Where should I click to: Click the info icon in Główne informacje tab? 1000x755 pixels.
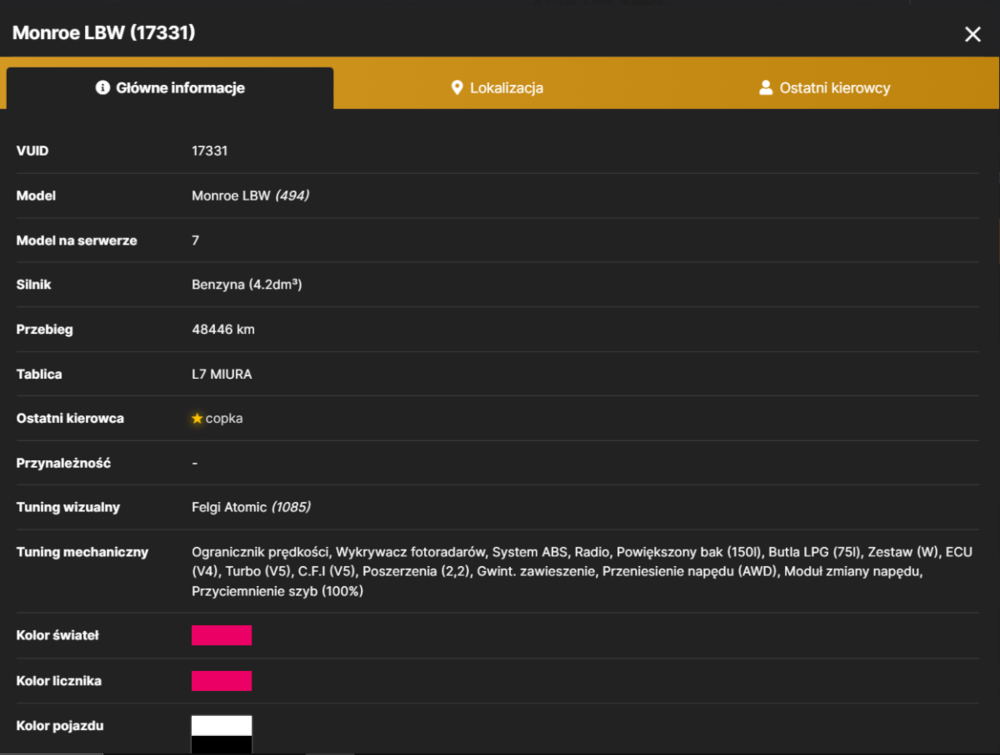pyautogui.click(x=102, y=87)
